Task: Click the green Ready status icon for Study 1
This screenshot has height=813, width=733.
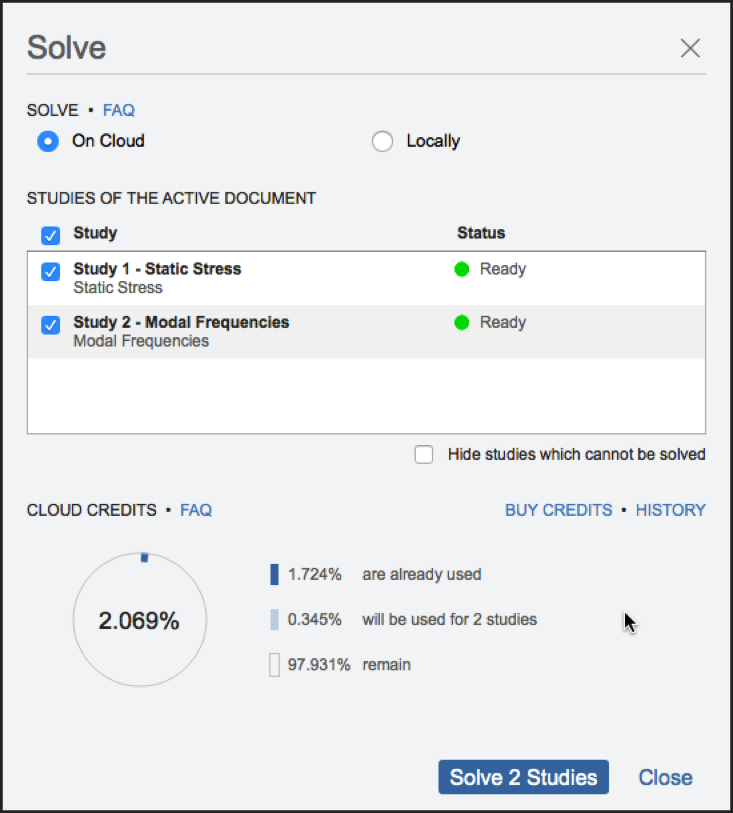Action: click(x=462, y=269)
